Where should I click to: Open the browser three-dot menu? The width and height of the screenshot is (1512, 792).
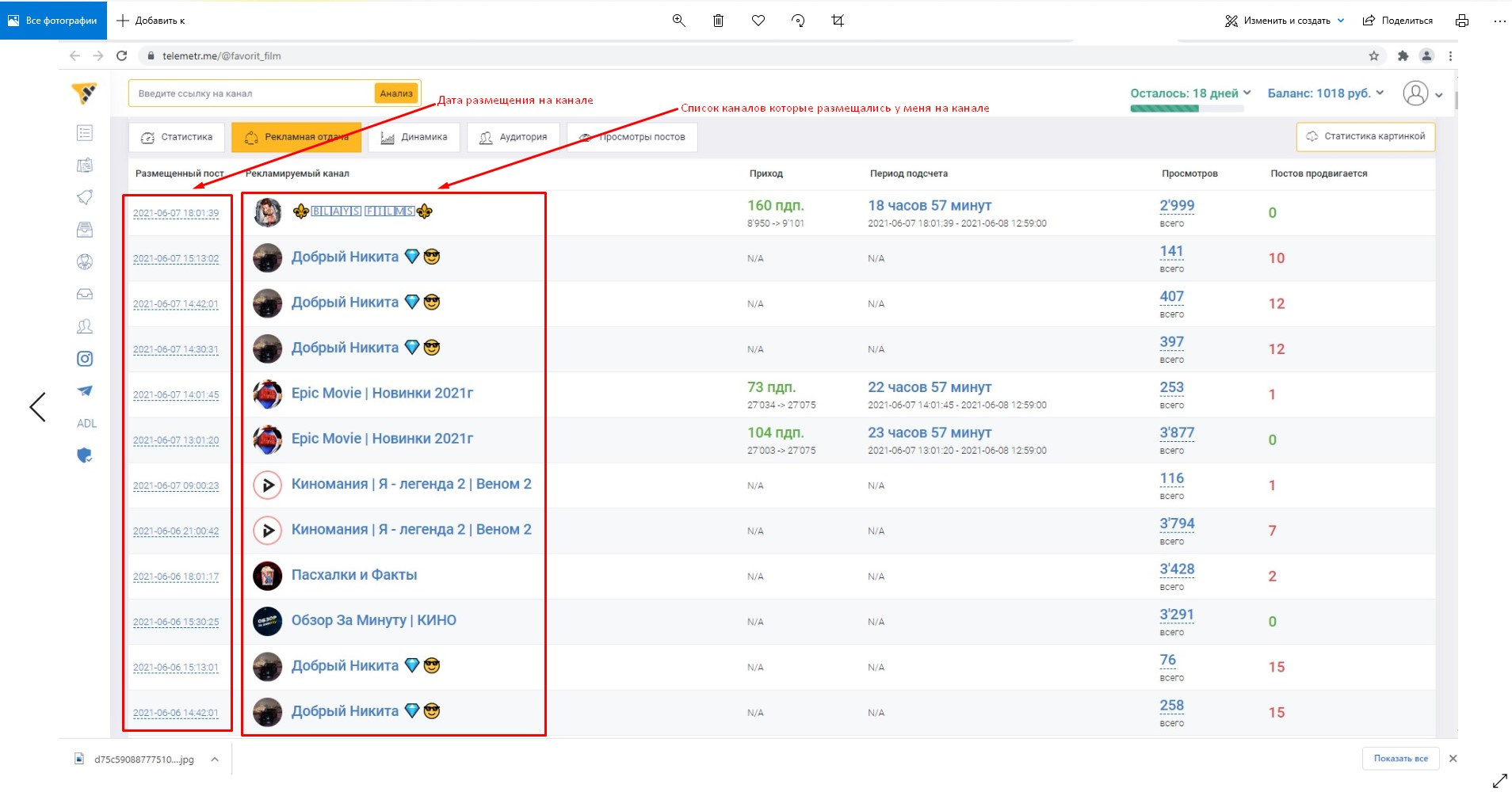pyautogui.click(x=1450, y=55)
